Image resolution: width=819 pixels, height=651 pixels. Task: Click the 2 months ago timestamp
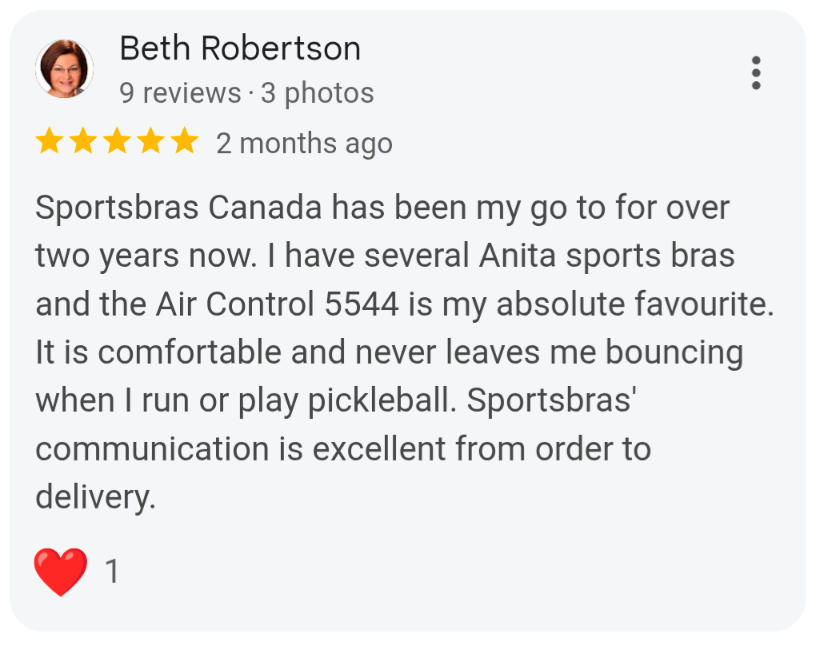pos(303,143)
